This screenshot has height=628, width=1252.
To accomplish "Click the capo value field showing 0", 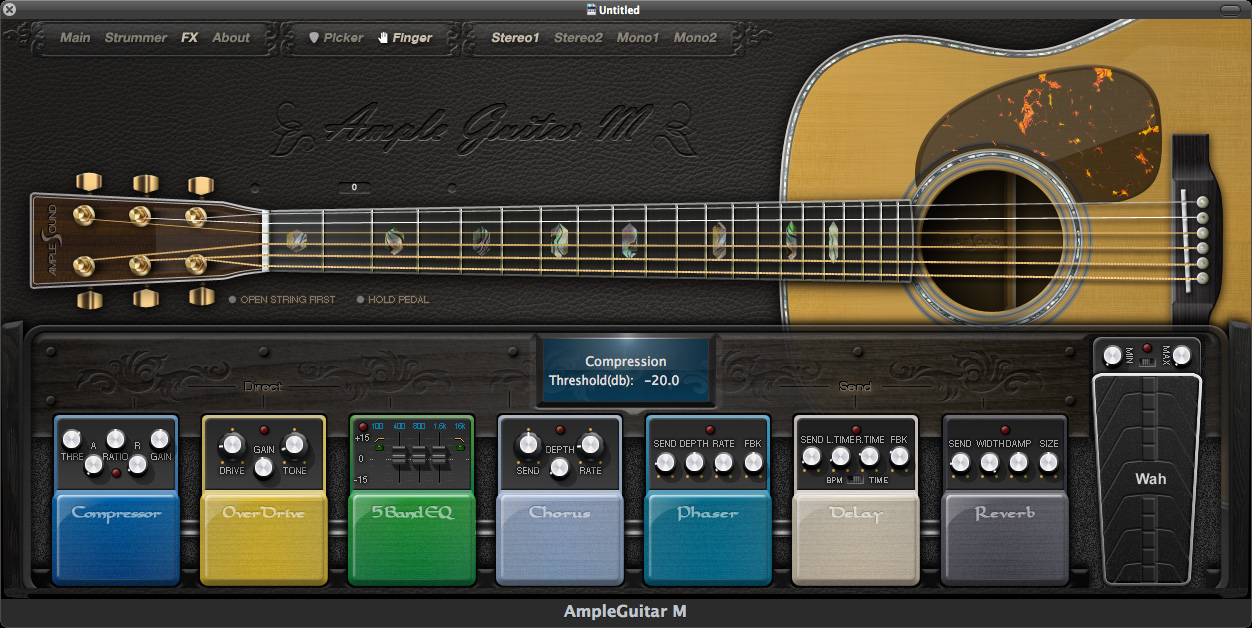I will pos(354,187).
